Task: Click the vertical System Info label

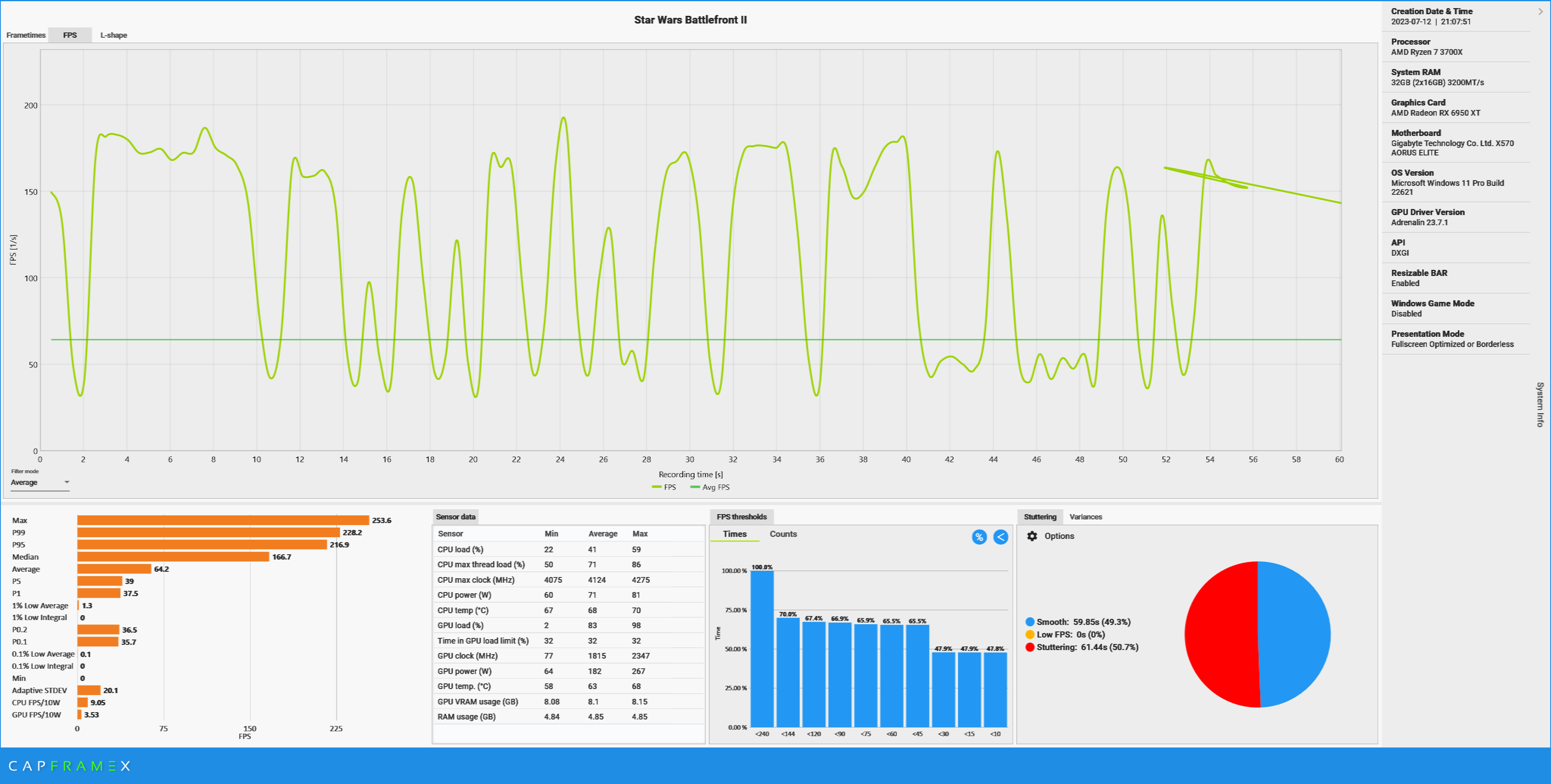Action: click(x=1540, y=404)
